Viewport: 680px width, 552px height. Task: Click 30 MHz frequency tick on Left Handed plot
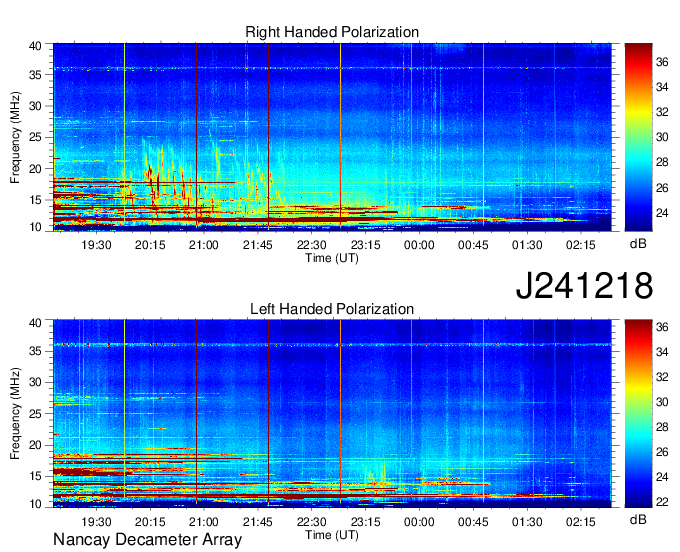(36, 382)
